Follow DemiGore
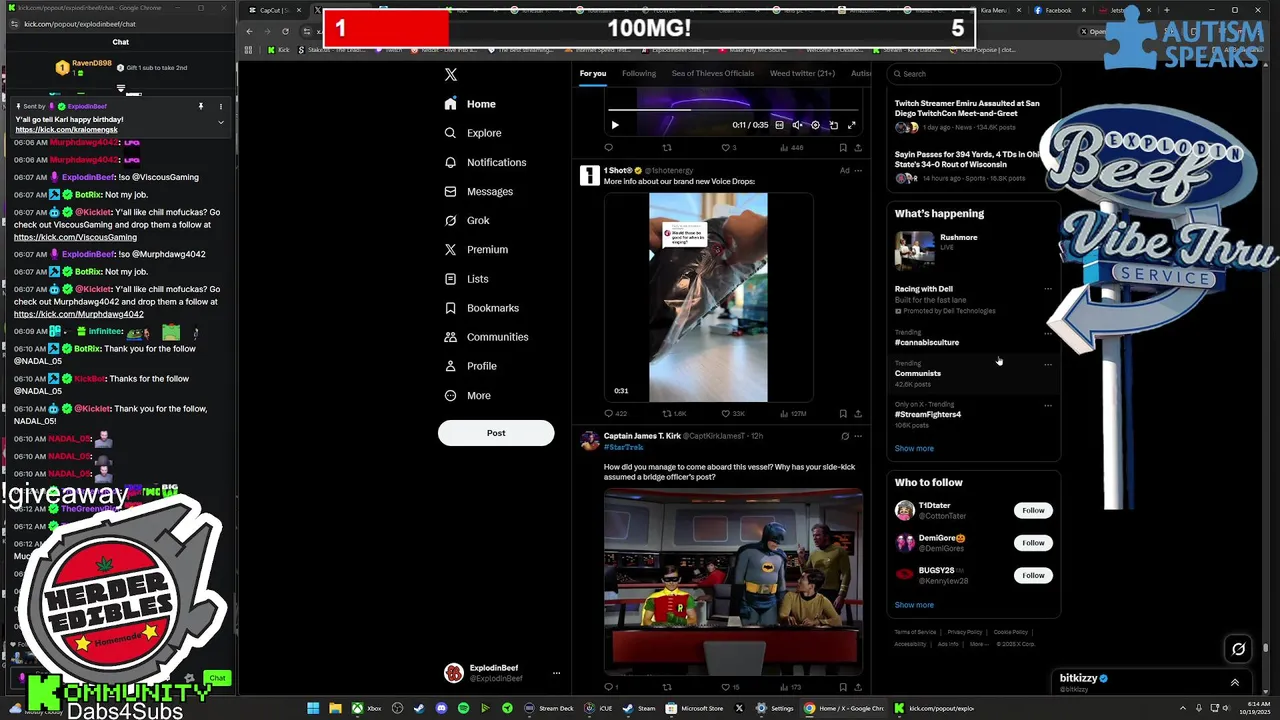1280x720 pixels. tap(1033, 543)
